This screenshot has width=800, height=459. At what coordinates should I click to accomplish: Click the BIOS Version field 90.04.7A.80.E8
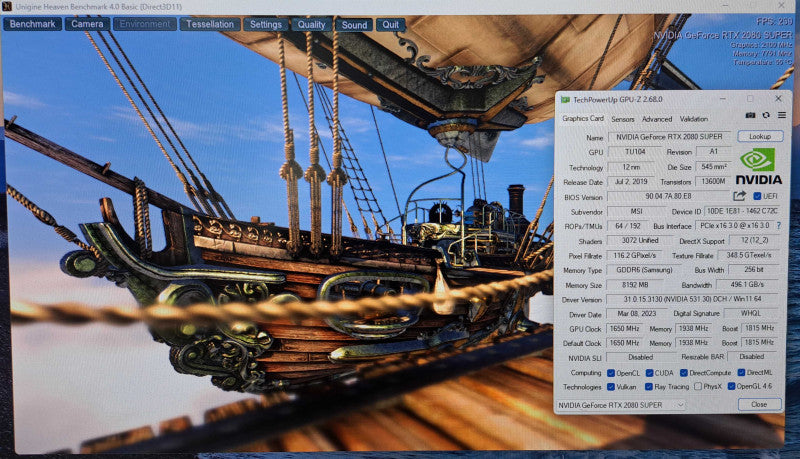point(668,196)
